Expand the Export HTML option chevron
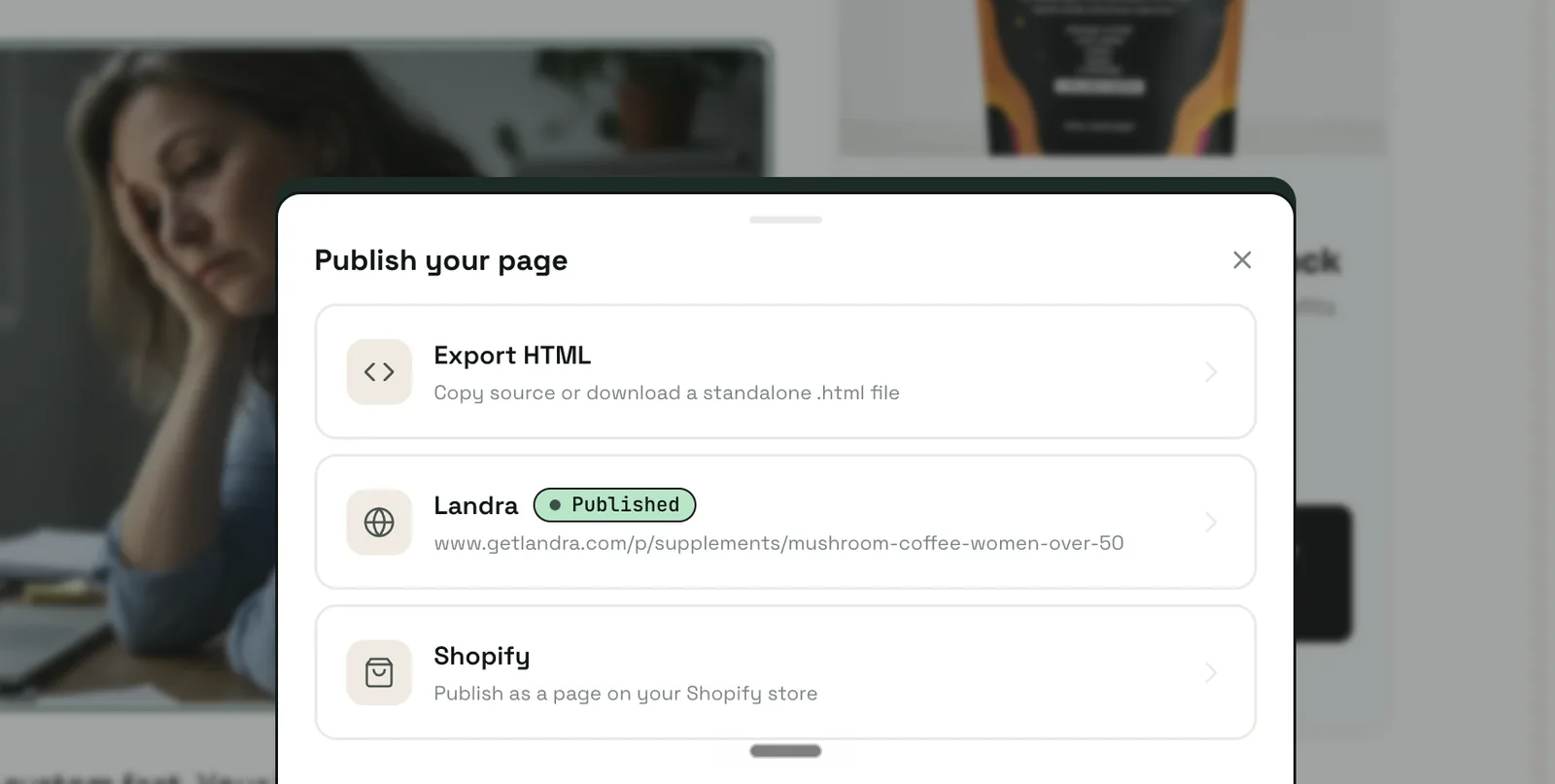Image resolution: width=1555 pixels, height=784 pixels. (x=1211, y=372)
